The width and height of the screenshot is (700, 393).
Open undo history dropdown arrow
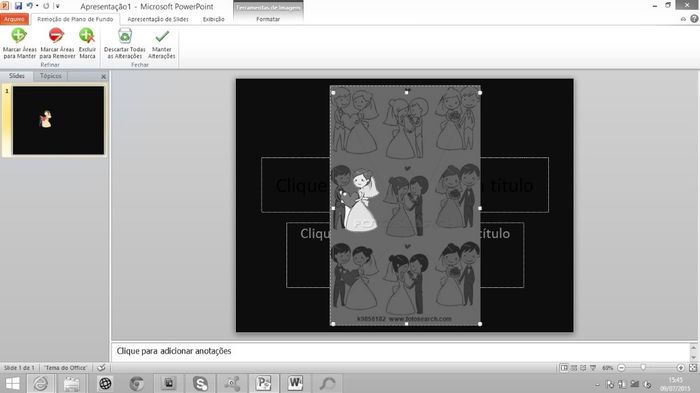pyautogui.click(x=37, y=6)
